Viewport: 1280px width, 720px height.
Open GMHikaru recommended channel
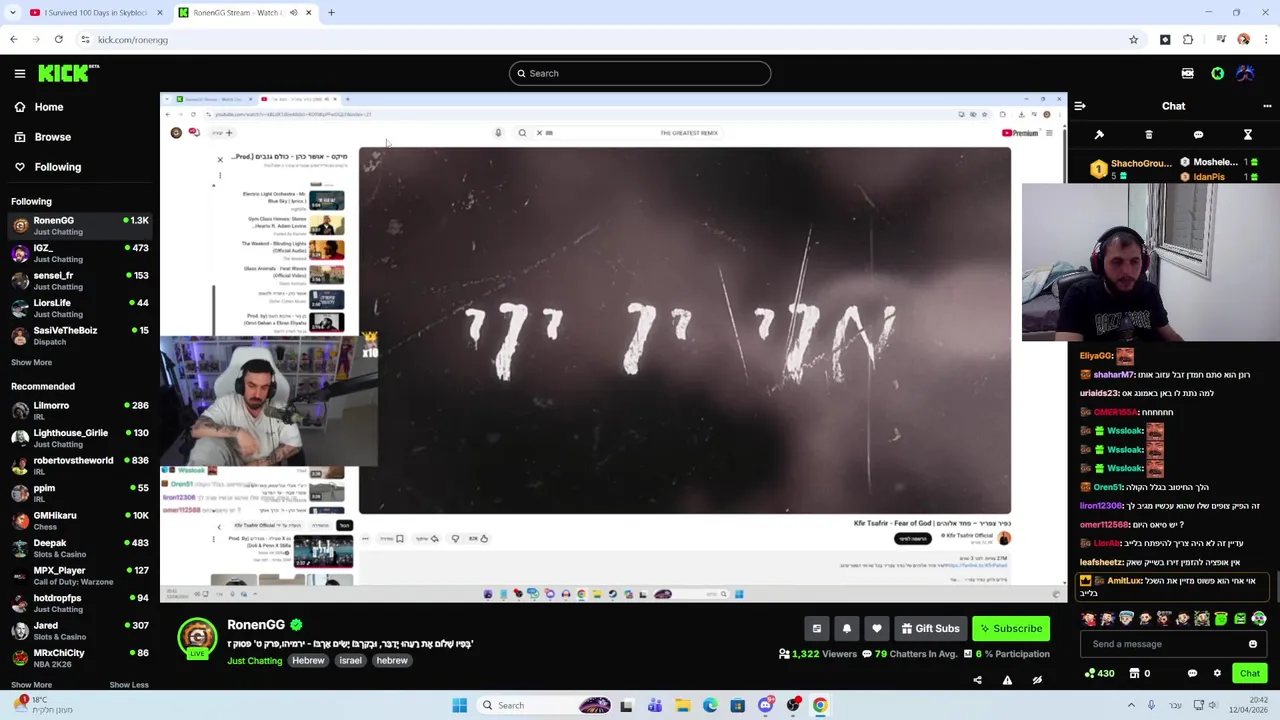[80, 521]
